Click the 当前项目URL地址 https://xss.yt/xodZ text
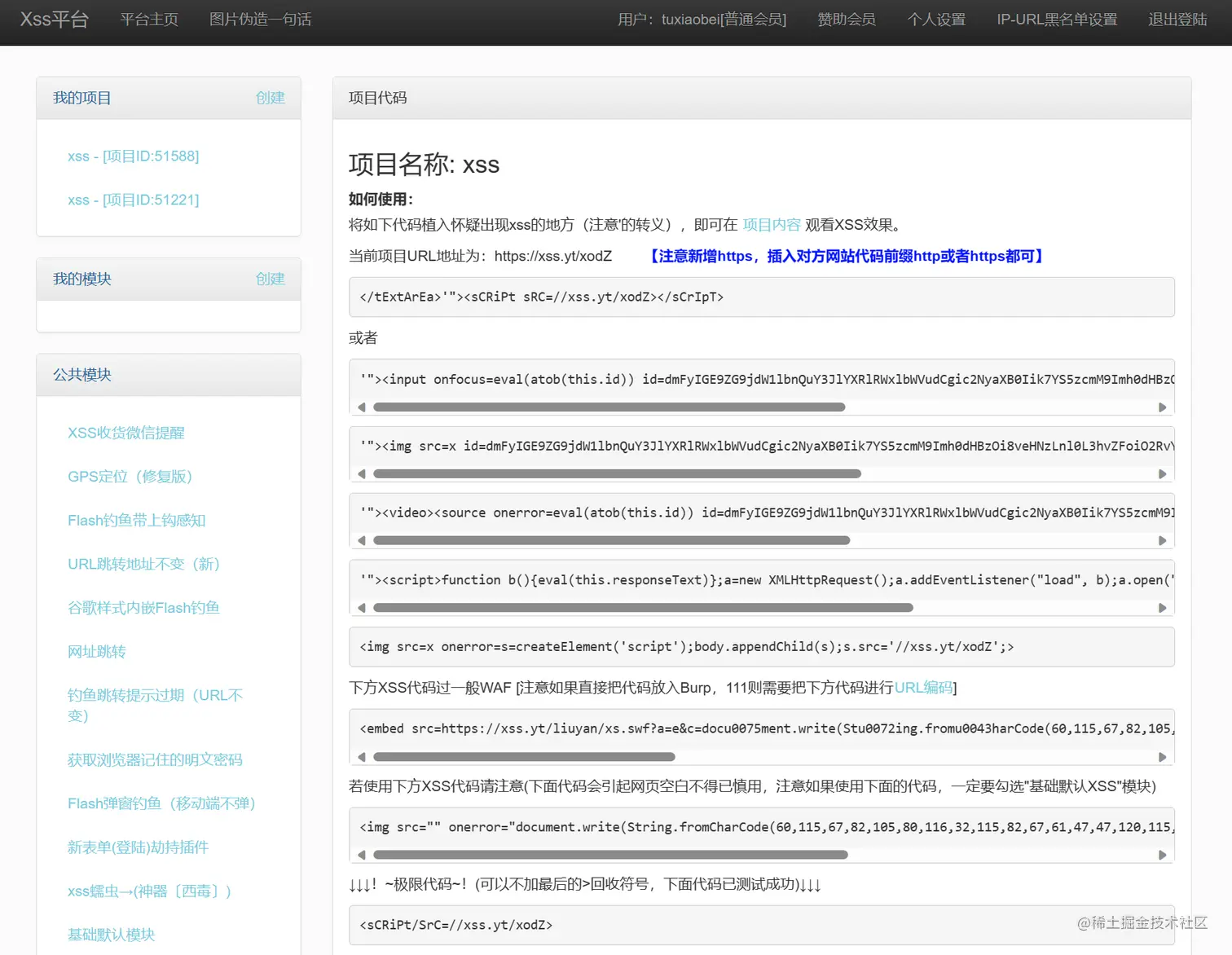1232x955 pixels. coord(480,256)
